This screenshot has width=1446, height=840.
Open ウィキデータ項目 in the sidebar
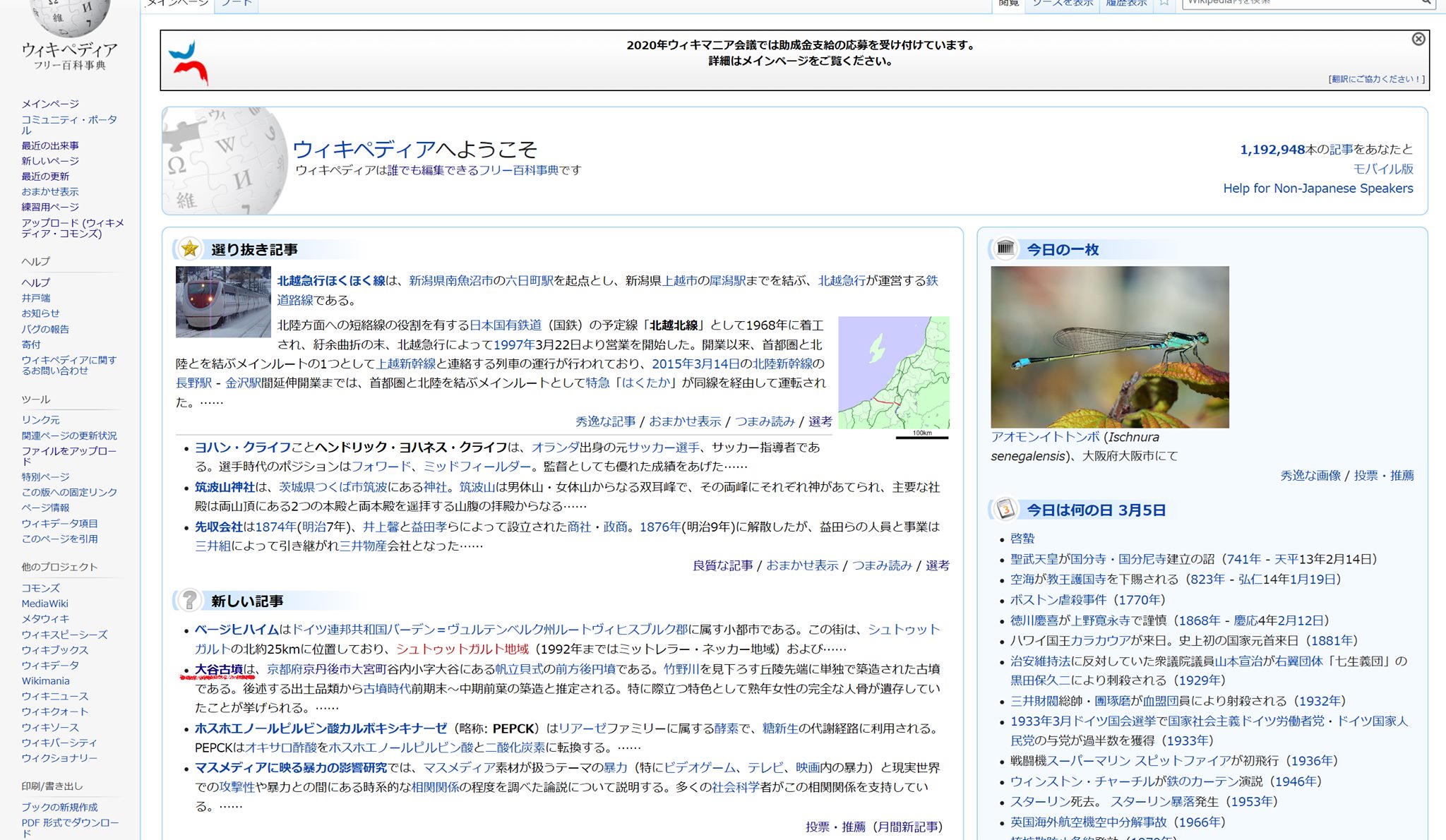60,523
